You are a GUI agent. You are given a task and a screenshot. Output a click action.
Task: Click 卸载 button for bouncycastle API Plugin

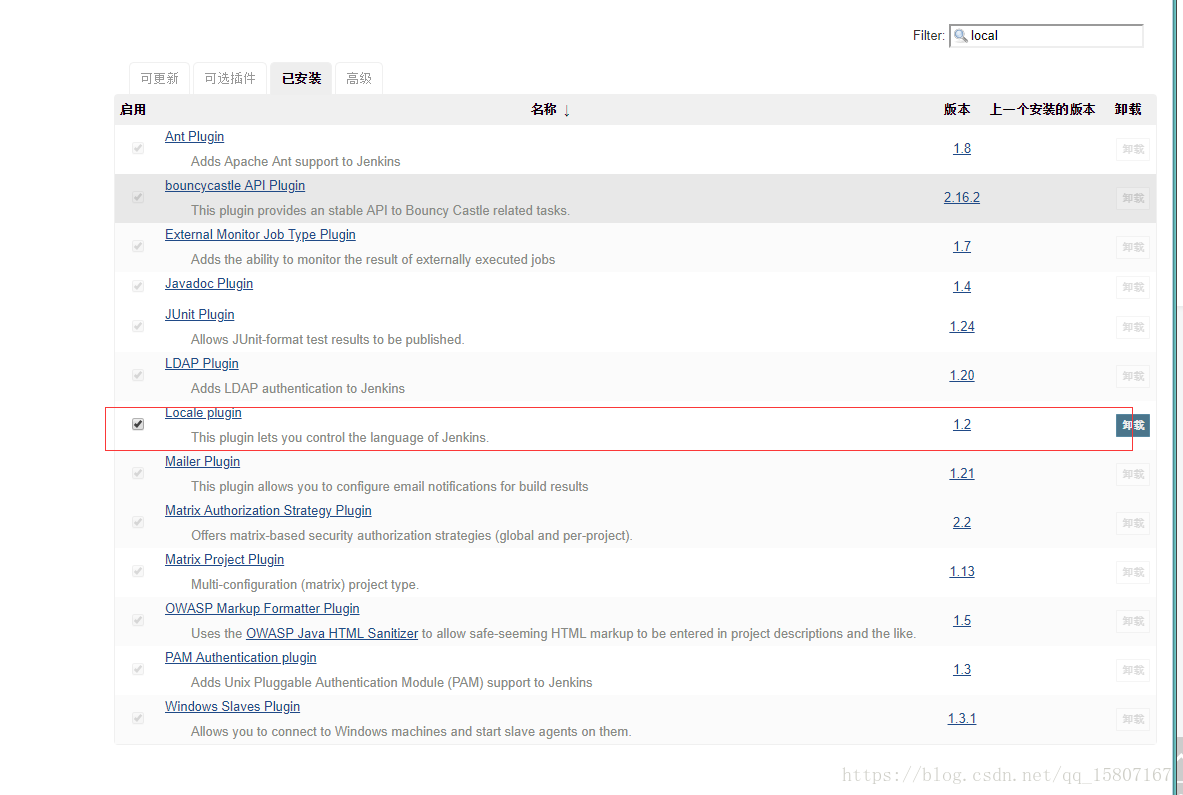[1132, 198]
